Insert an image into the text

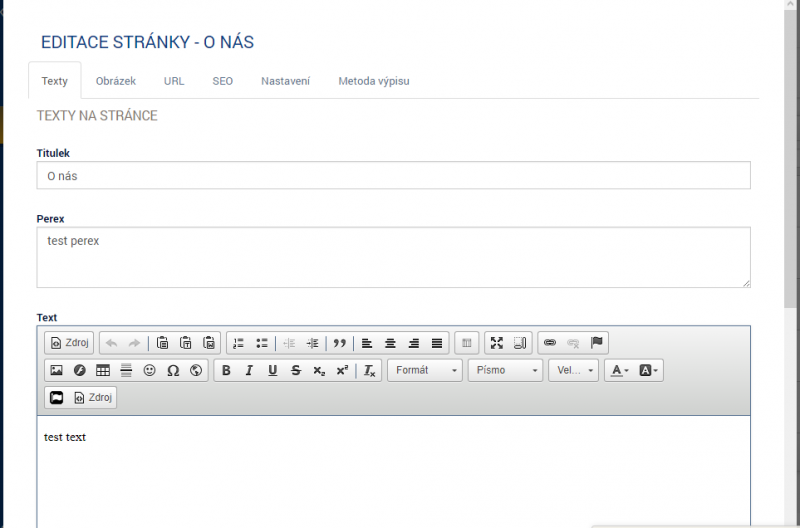click(x=57, y=370)
